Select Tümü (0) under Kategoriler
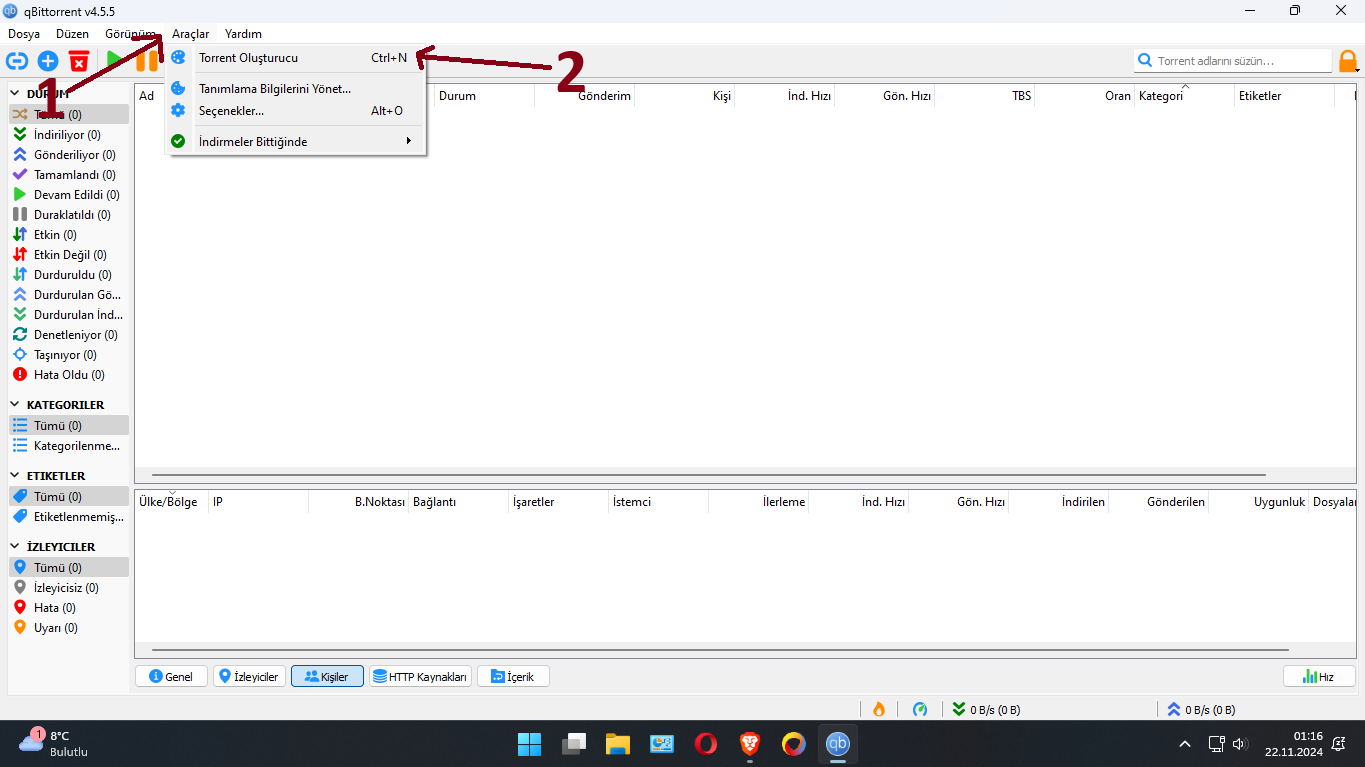Viewport: 1365px width, 767px height. 67,426
